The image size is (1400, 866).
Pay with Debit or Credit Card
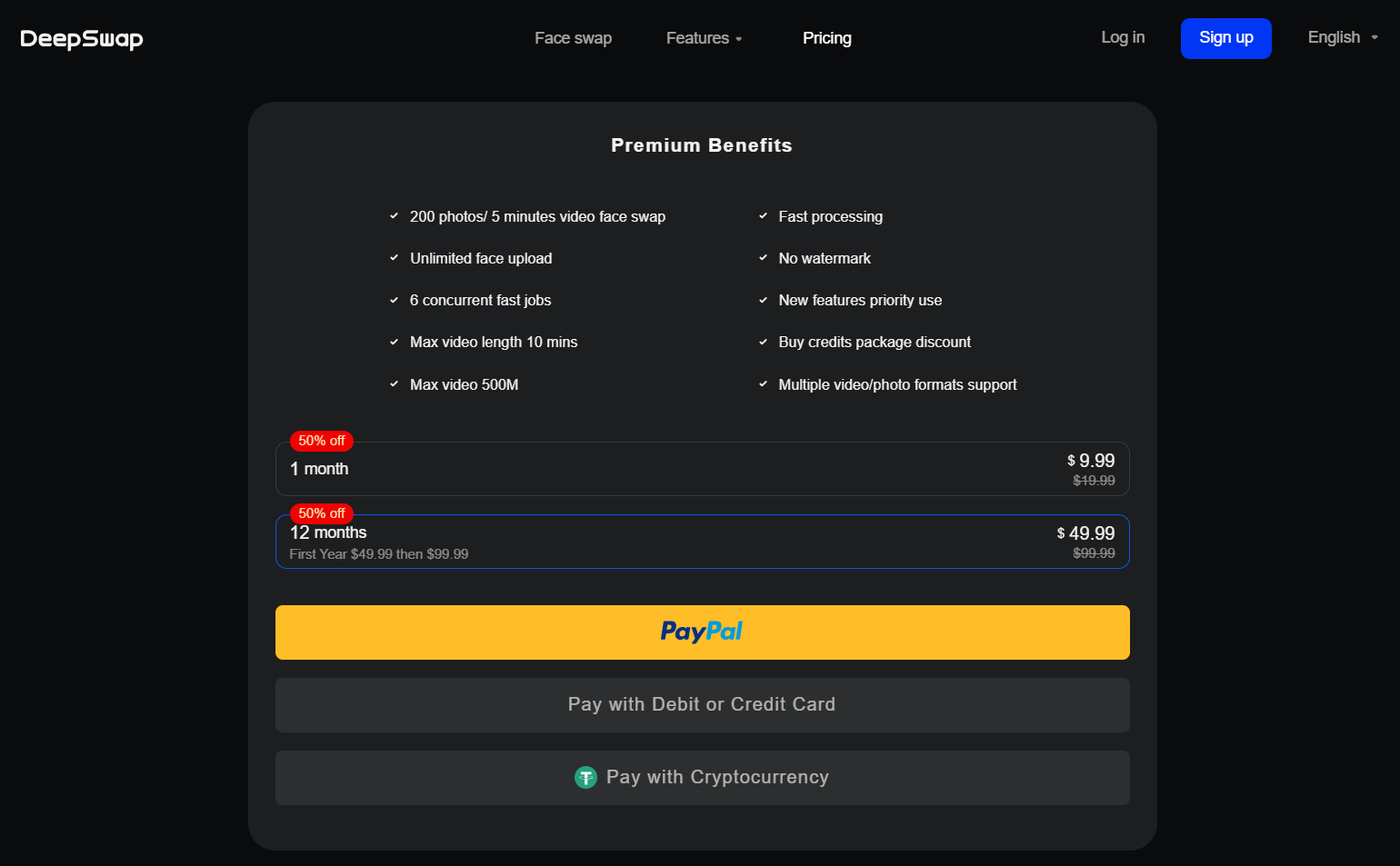(x=702, y=704)
